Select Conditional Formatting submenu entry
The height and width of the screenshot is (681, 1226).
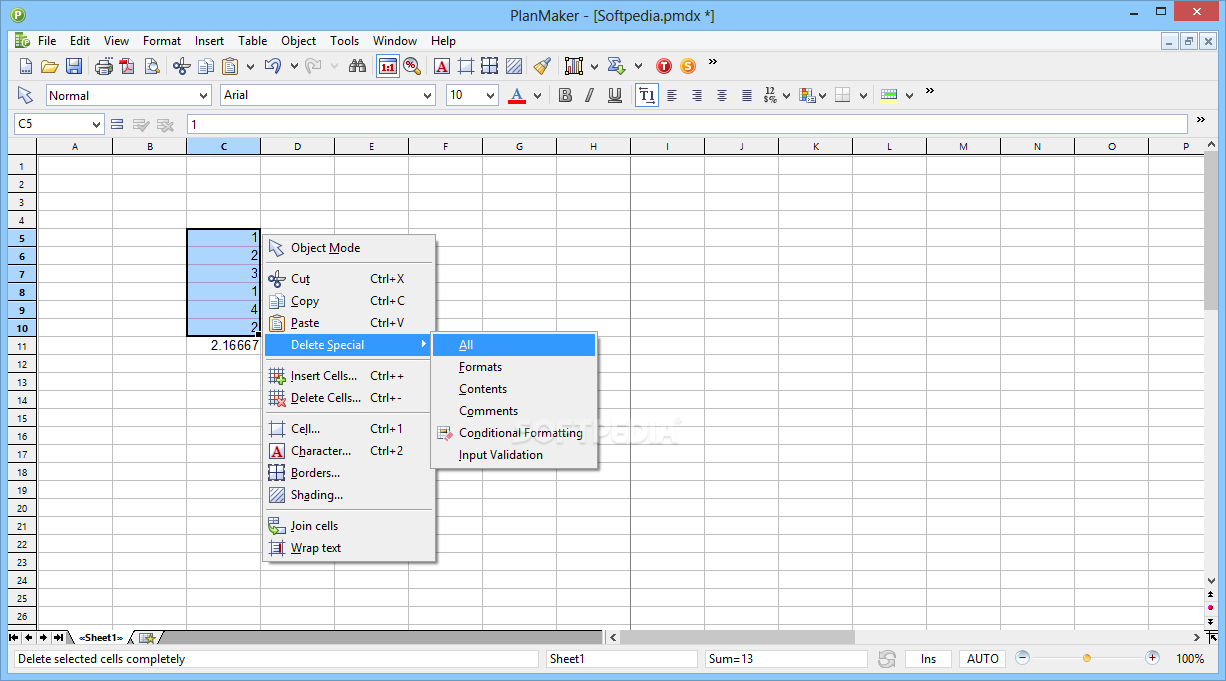[514, 433]
